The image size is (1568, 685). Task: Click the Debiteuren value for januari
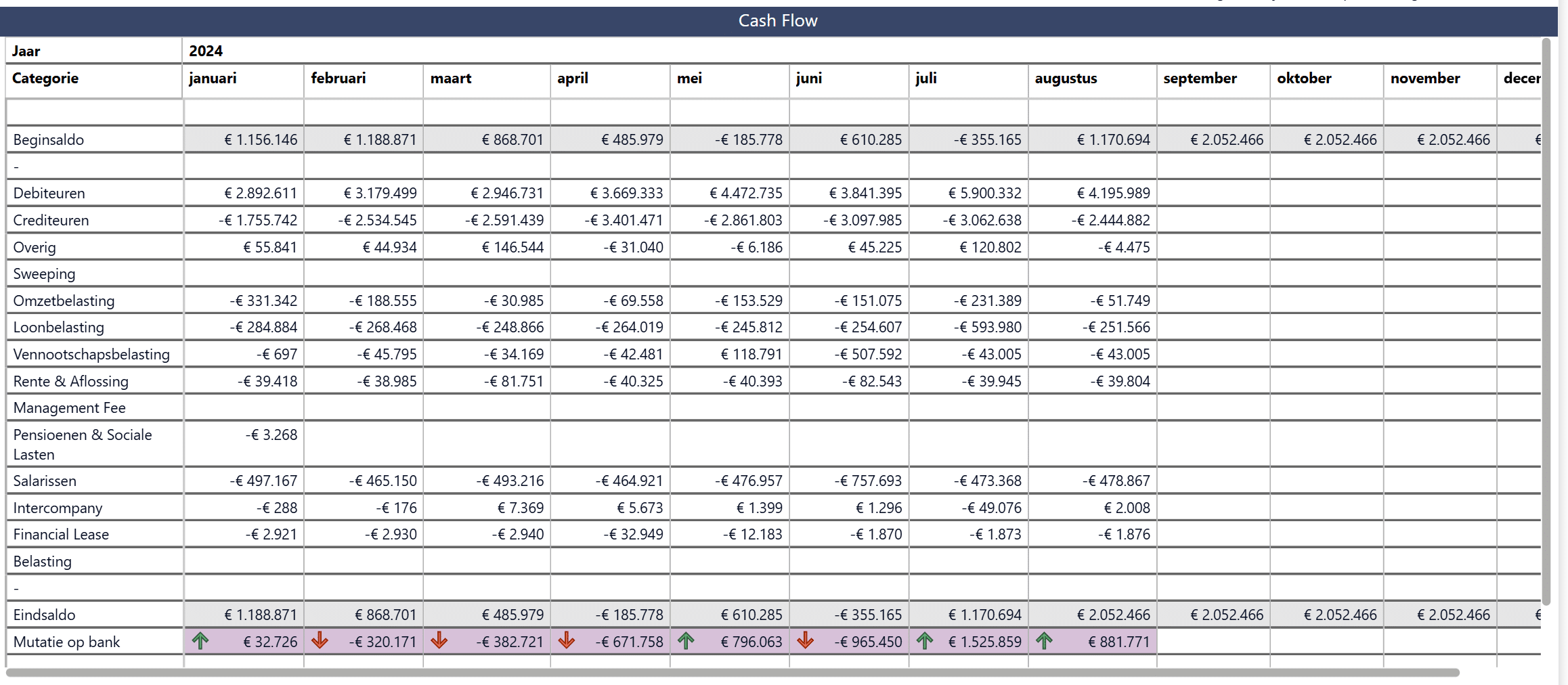[261, 193]
